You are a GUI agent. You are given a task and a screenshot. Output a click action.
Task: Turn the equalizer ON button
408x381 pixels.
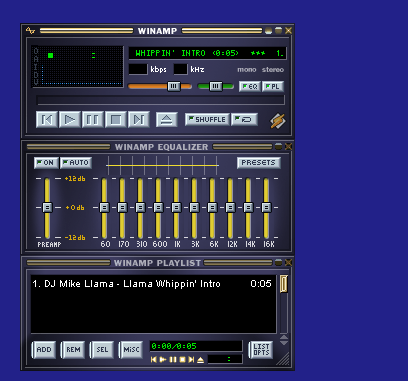click(x=46, y=163)
